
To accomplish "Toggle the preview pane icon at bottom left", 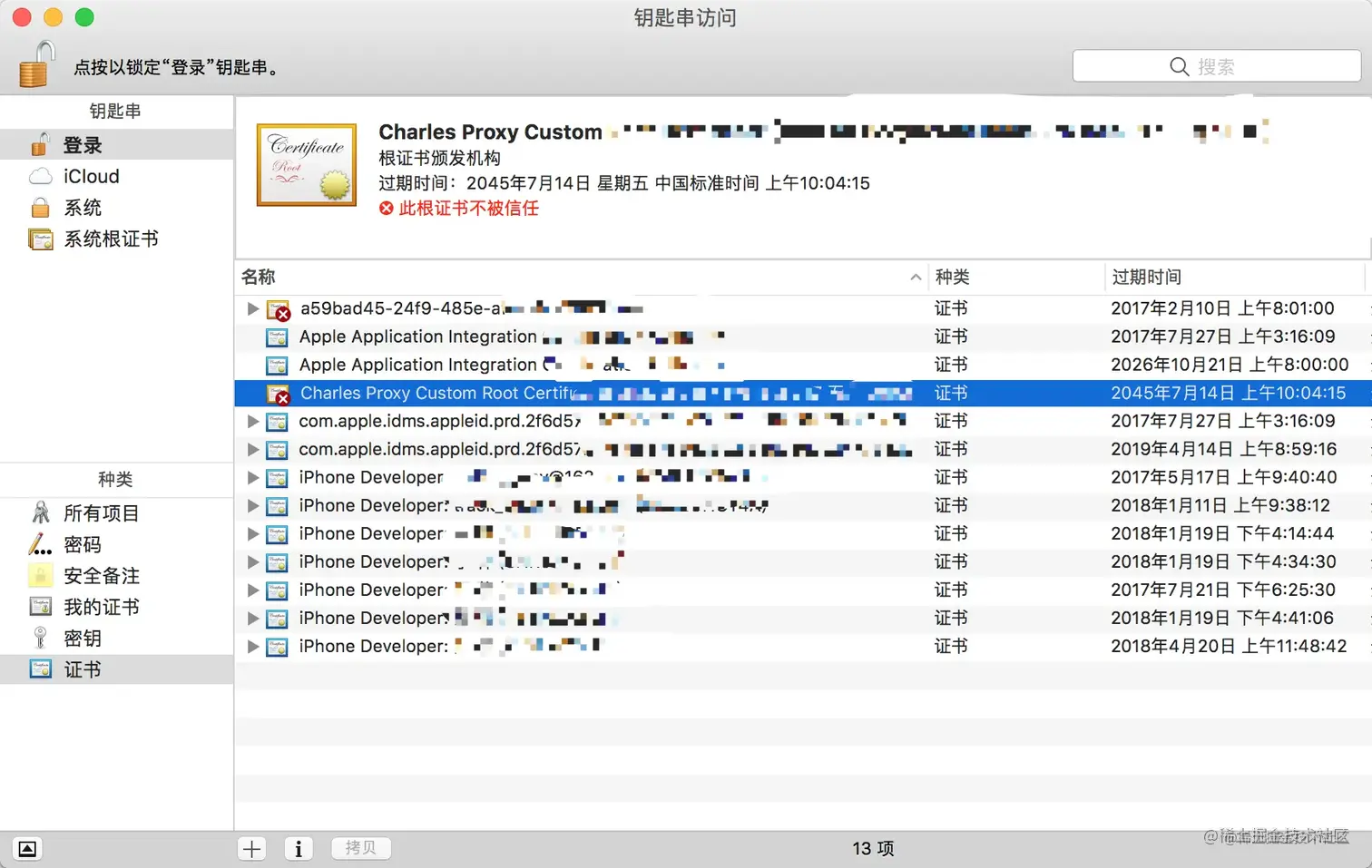I will [x=27, y=849].
